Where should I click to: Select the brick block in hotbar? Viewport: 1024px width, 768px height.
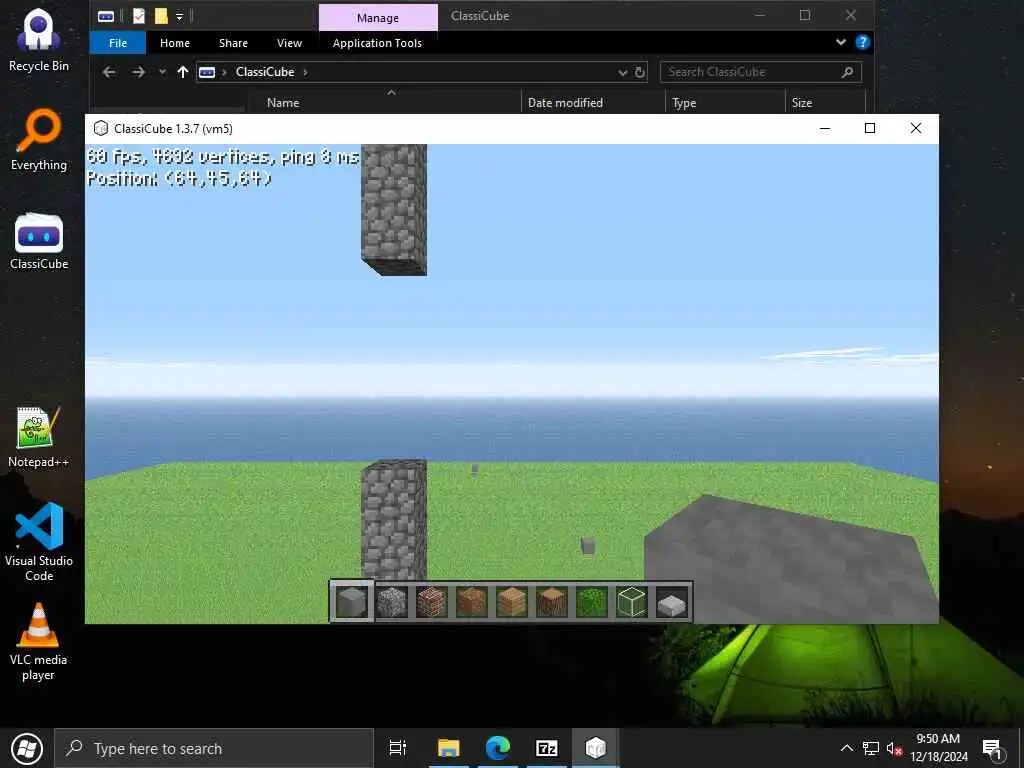[x=432, y=601]
